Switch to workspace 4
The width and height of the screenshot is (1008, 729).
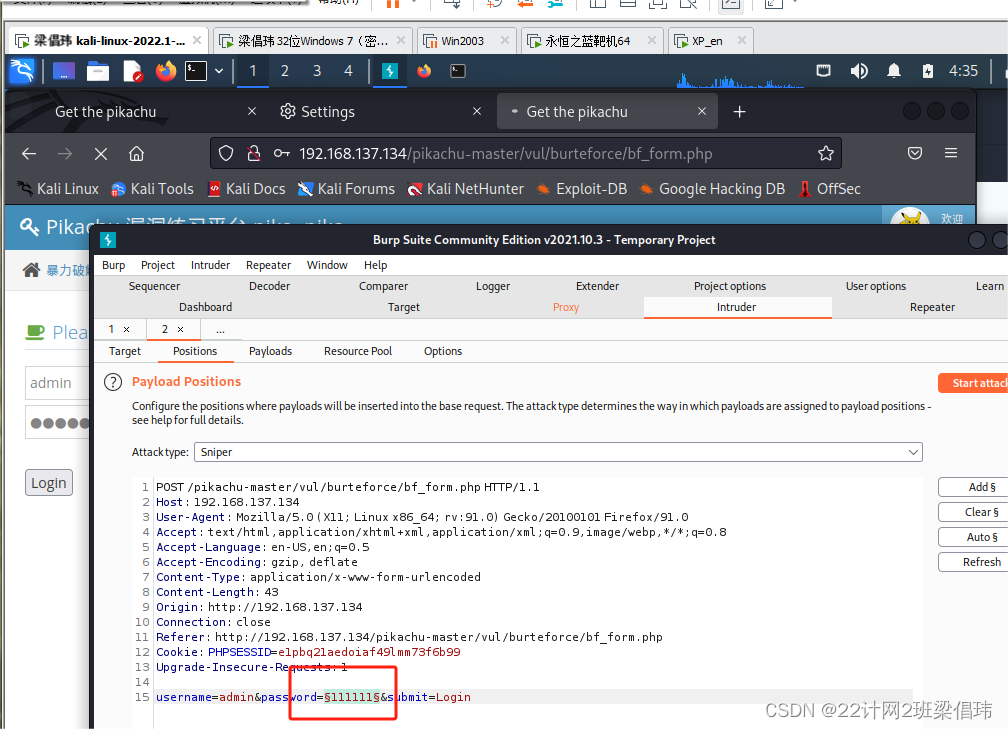[x=348, y=71]
